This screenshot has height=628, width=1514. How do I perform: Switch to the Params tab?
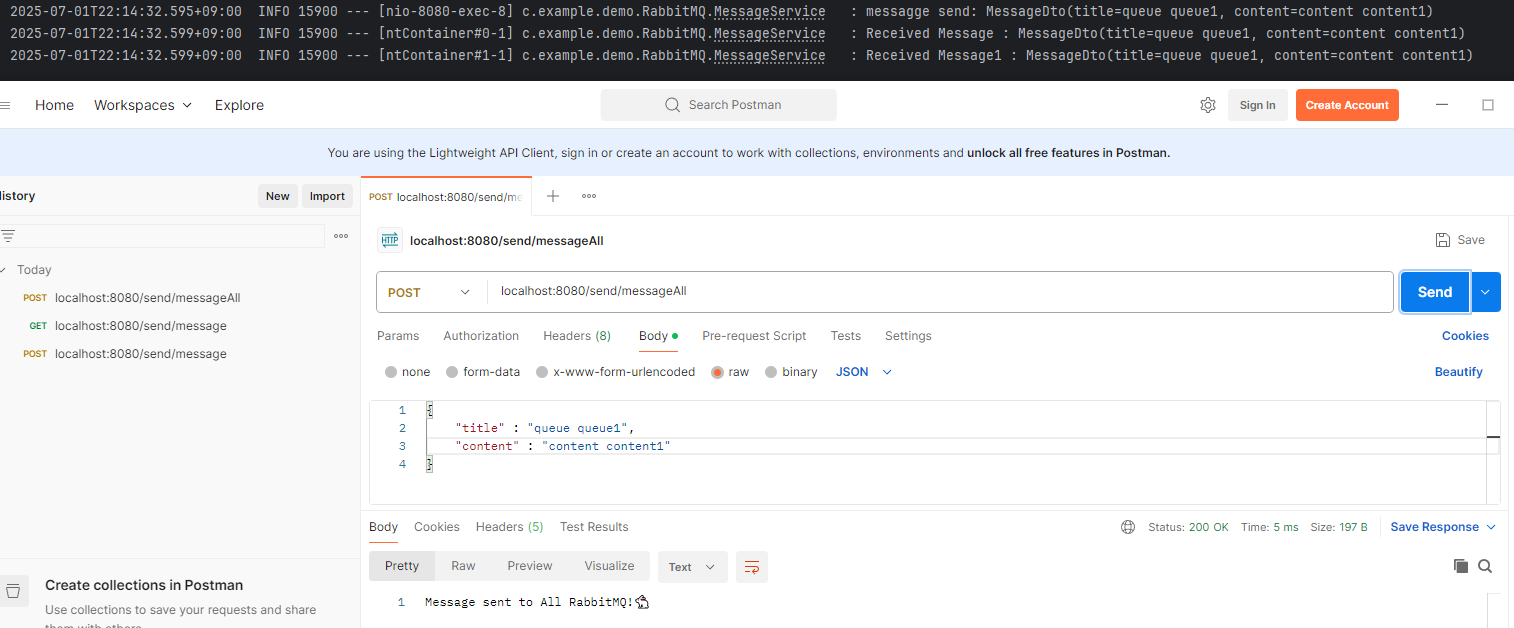(398, 336)
